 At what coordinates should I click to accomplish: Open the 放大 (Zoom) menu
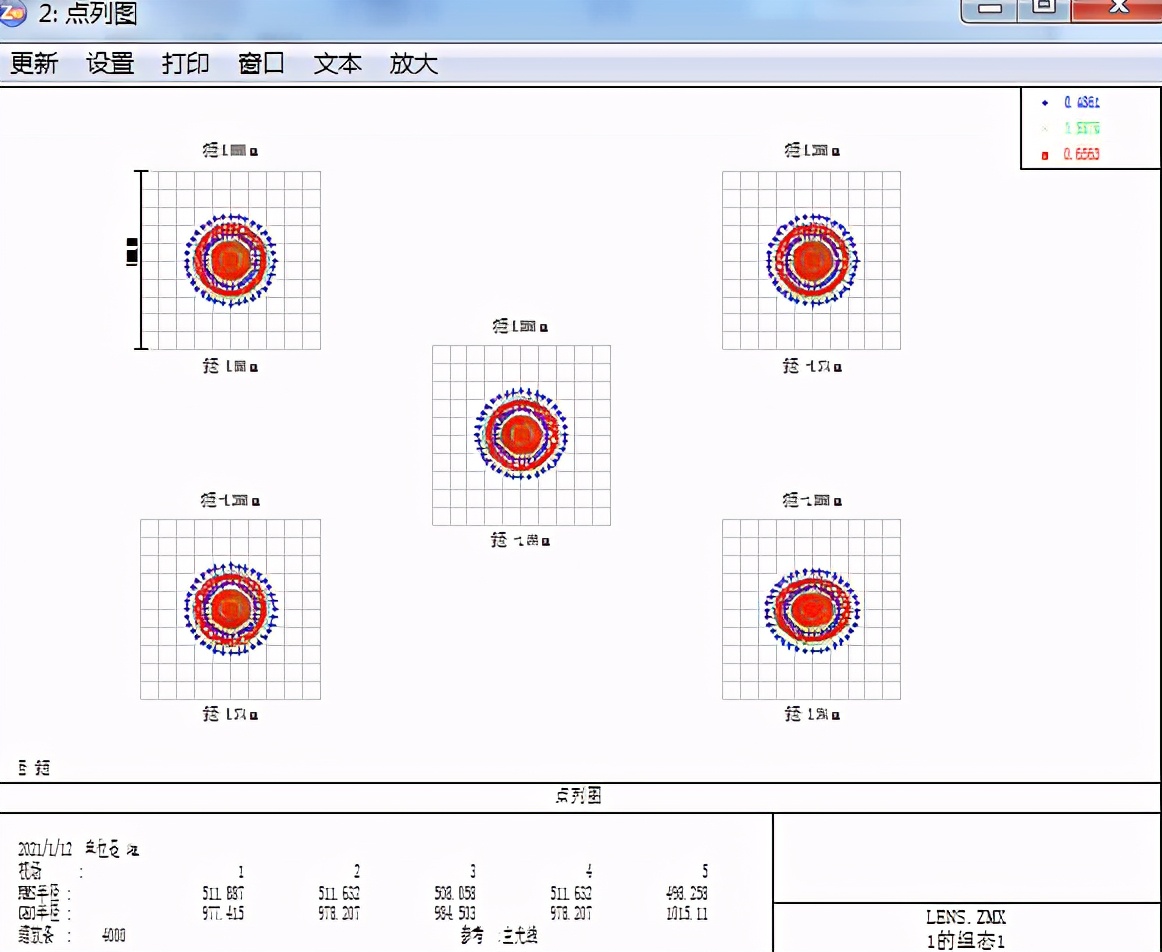click(411, 63)
